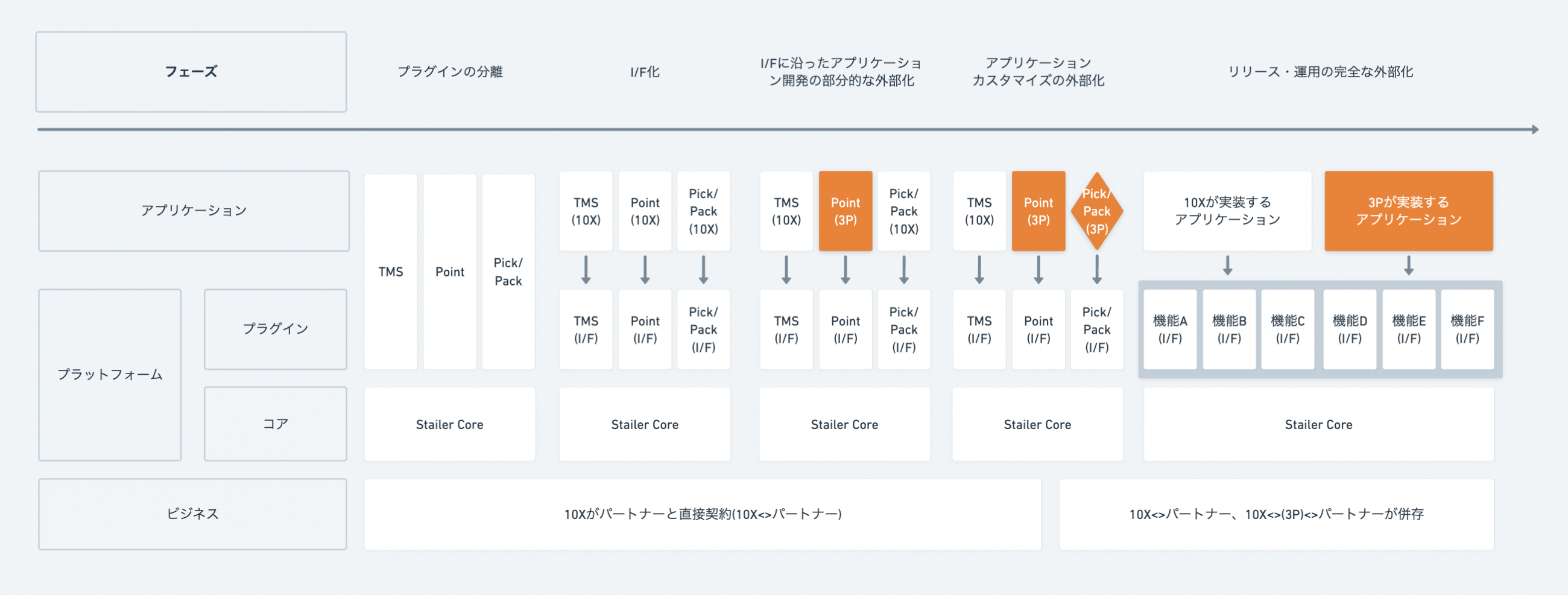Select the プラットフォーム label box
1568x595 pixels.
[110, 375]
